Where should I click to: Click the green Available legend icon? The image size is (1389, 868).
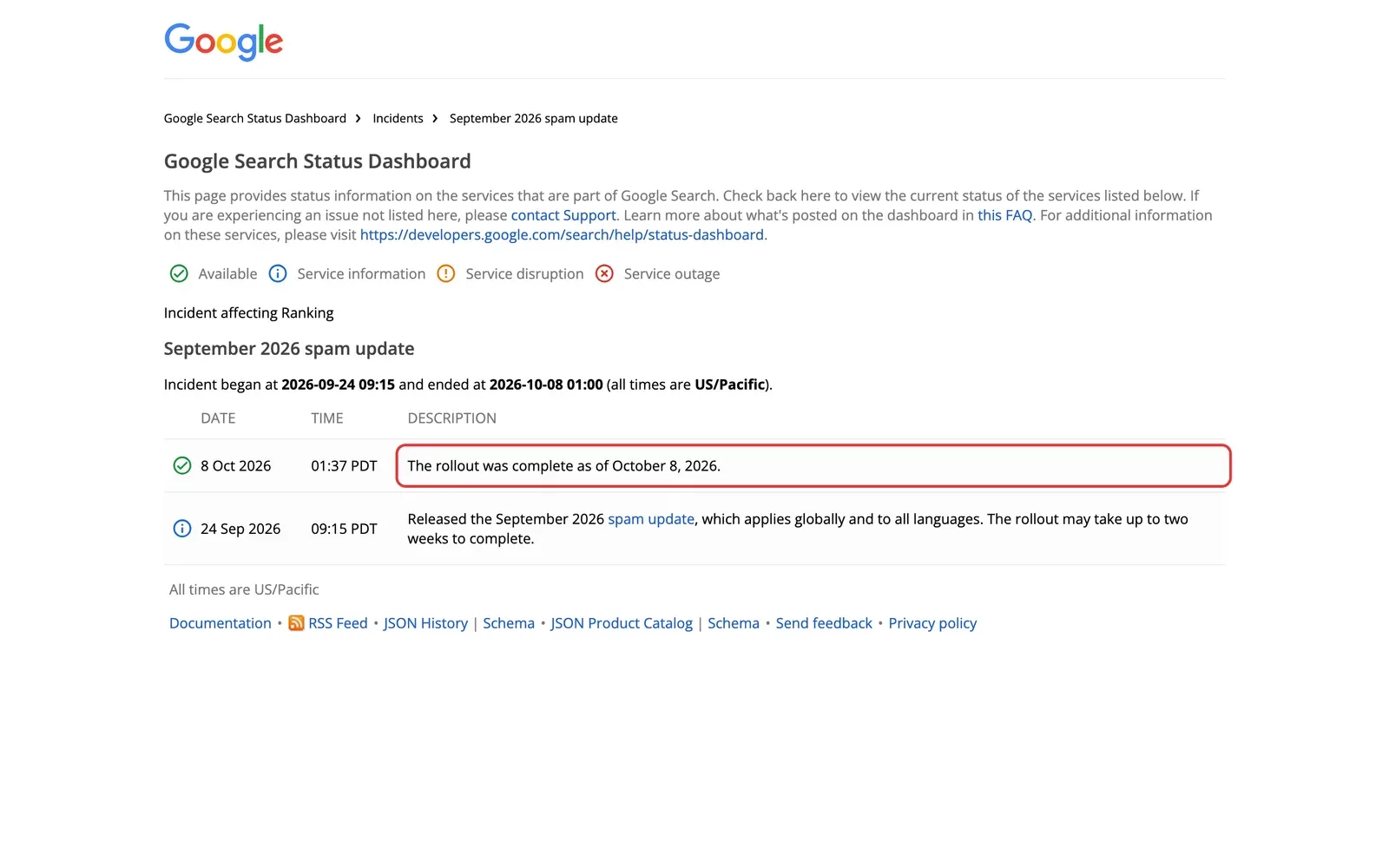[179, 273]
